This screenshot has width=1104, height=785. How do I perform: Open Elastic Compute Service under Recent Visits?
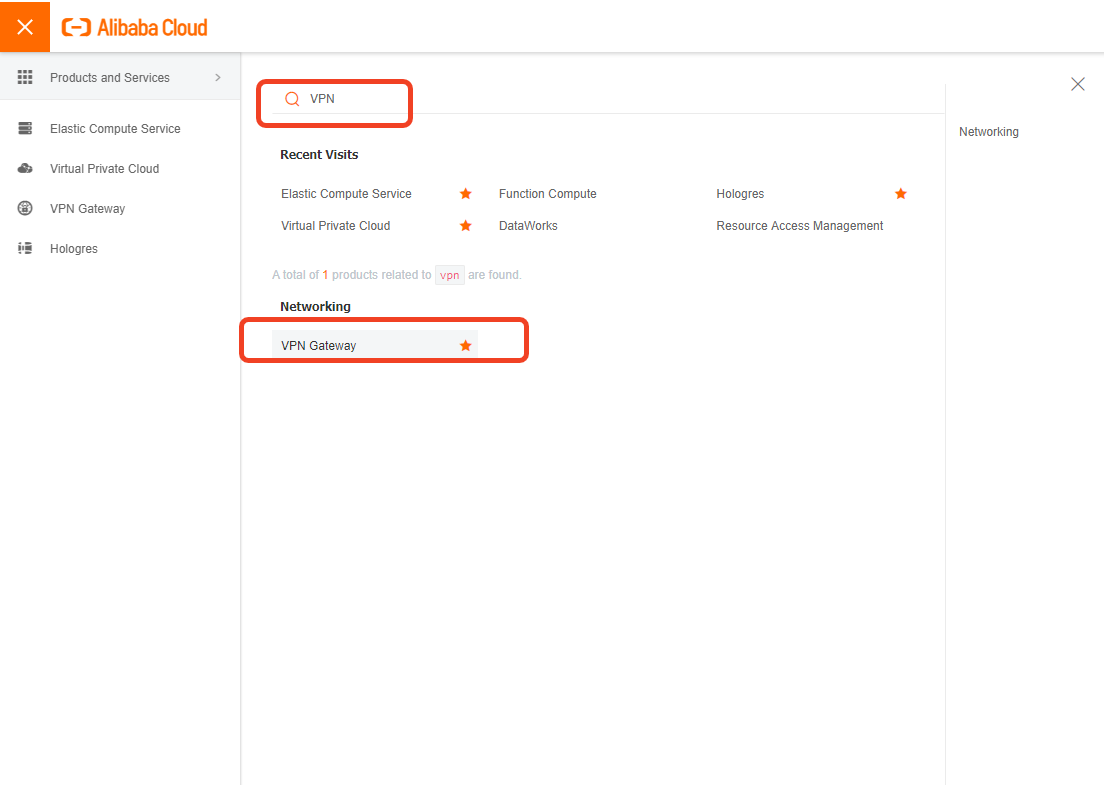[x=346, y=194]
